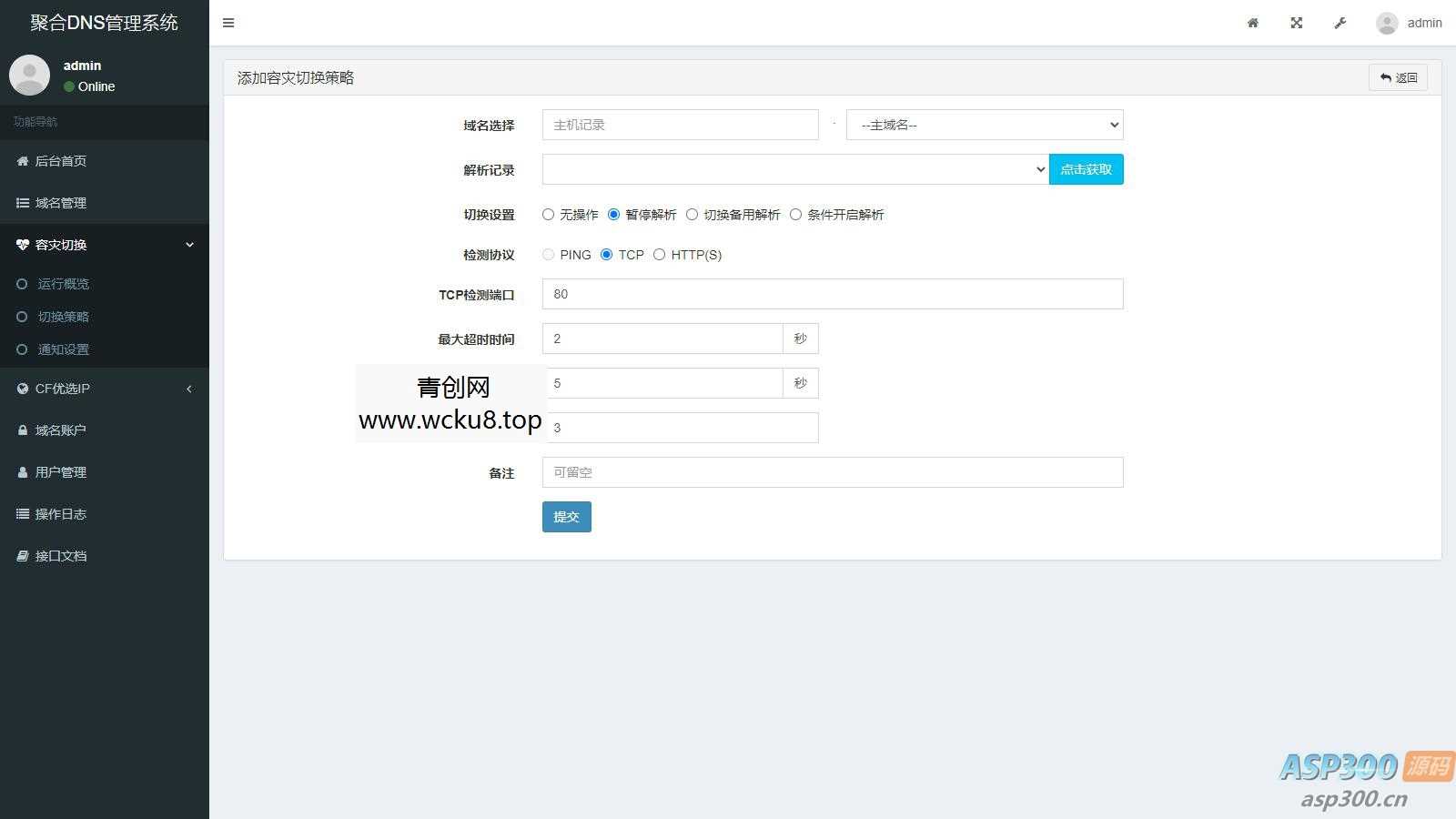Open 接口文档 via the book icon
The image size is (1456, 819).
[x=23, y=555]
